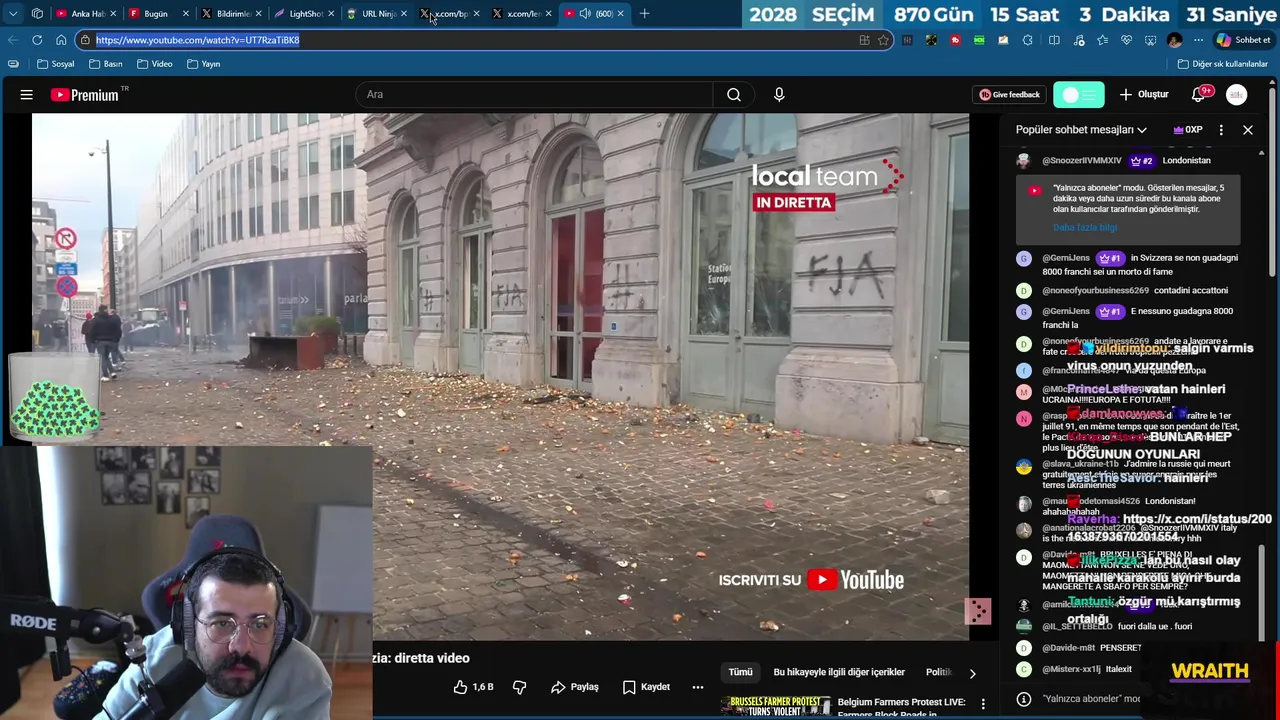Open browser tab actions dropdown
The height and width of the screenshot is (720, 1280).
(x=13, y=14)
